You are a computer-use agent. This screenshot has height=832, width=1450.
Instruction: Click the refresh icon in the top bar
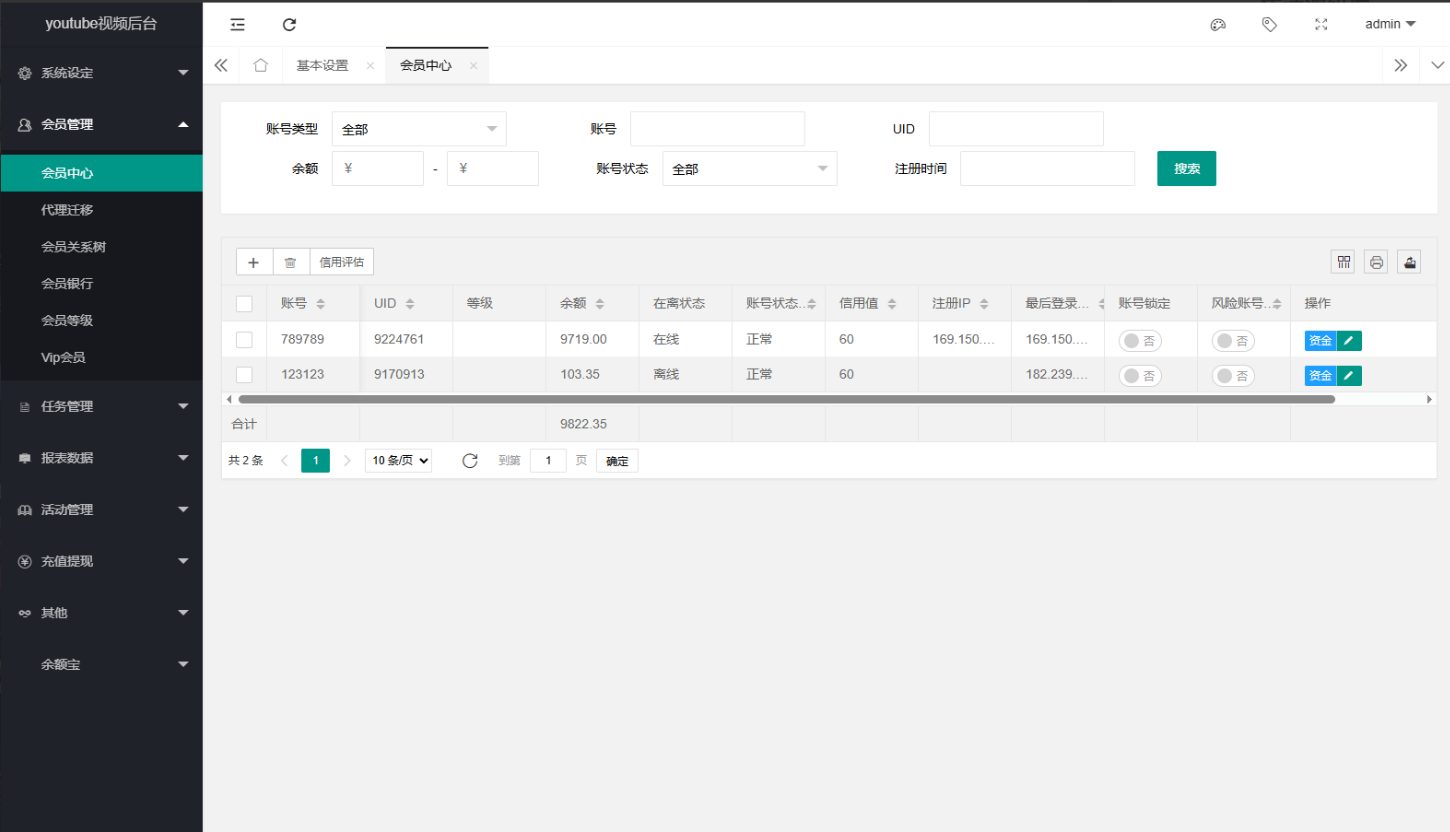point(289,25)
